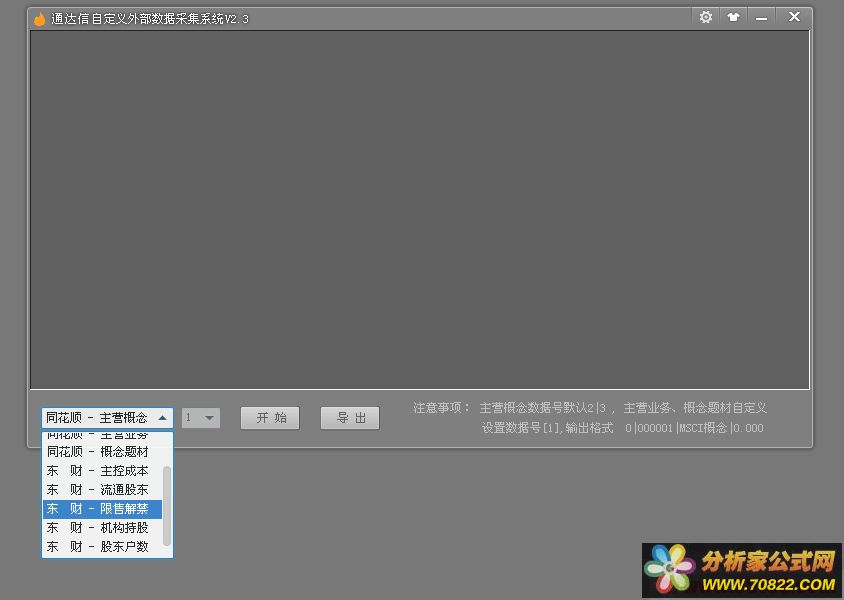844x600 pixels.
Task: Open the settings gear in title bar
Action: [x=706, y=17]
